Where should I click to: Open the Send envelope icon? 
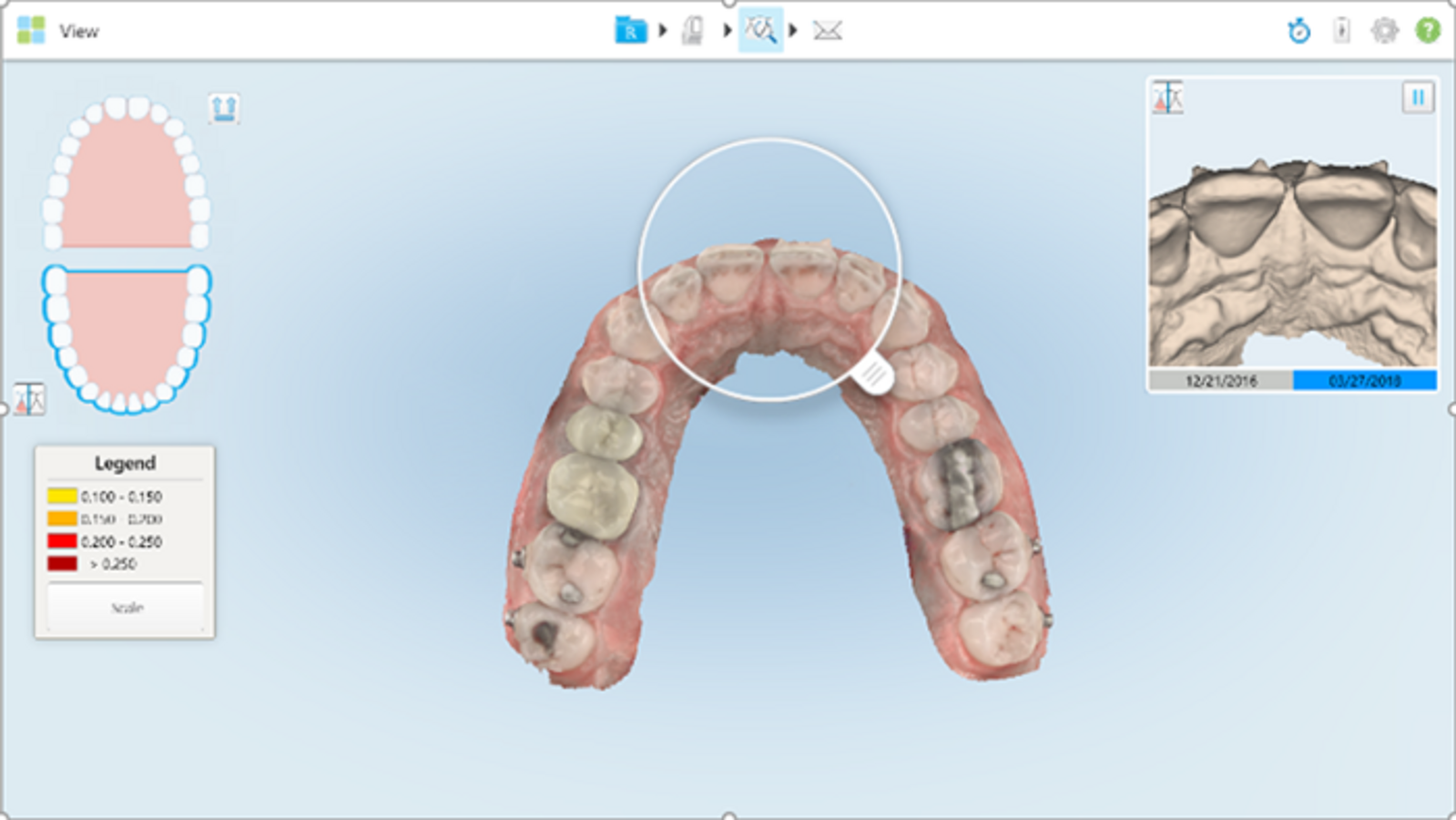(x=827, y=31)
